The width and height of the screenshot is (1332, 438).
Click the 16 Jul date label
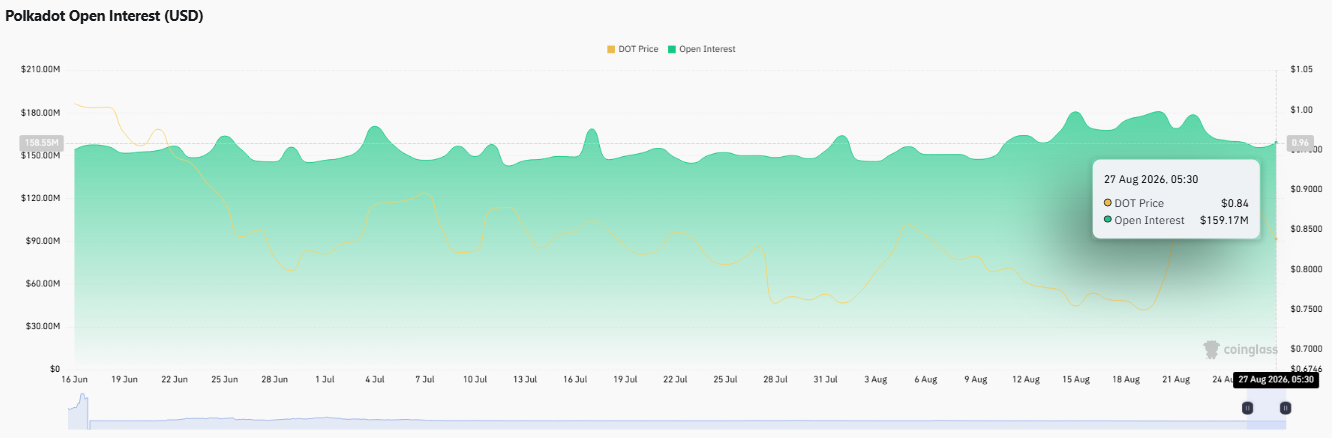pyautogui.click(x=575, y=380)
